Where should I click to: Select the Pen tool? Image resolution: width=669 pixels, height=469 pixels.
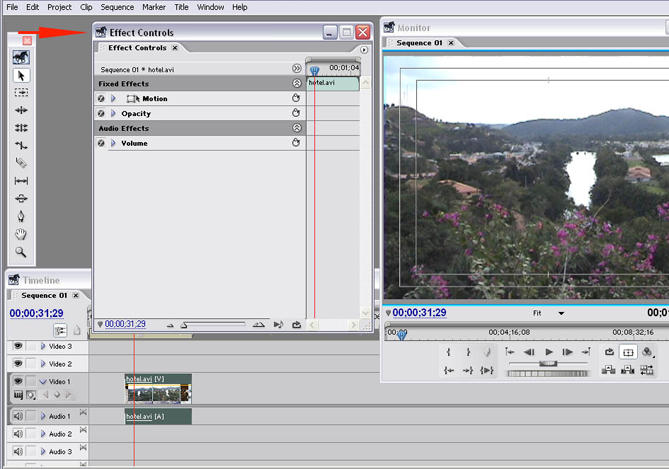click(21, 217)
